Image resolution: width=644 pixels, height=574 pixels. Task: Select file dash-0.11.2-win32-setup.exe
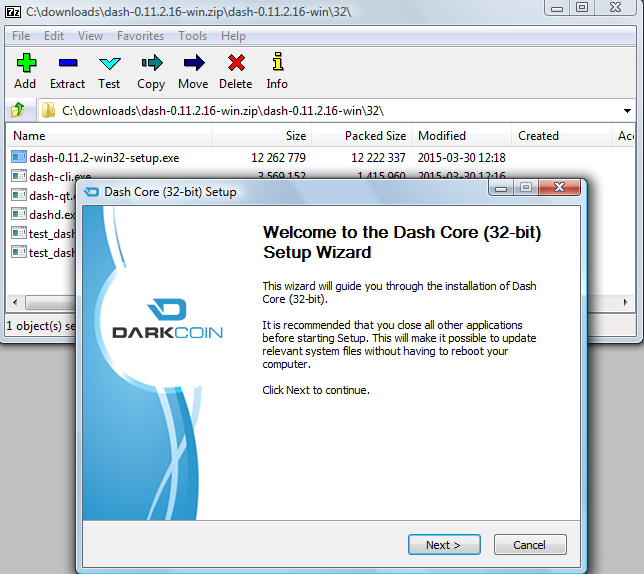coord(104,158)
